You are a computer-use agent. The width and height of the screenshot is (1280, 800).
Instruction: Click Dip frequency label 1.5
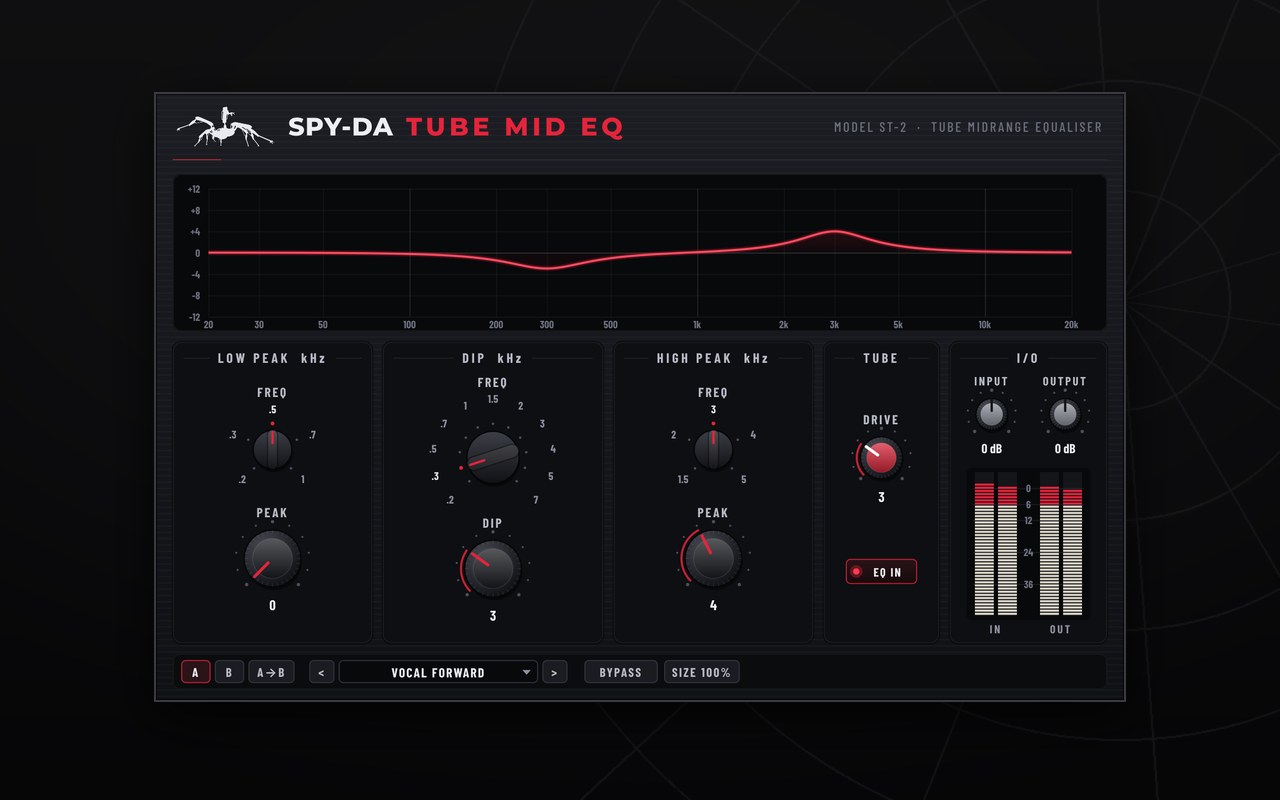pyautogui.click(x=493, y=399)
